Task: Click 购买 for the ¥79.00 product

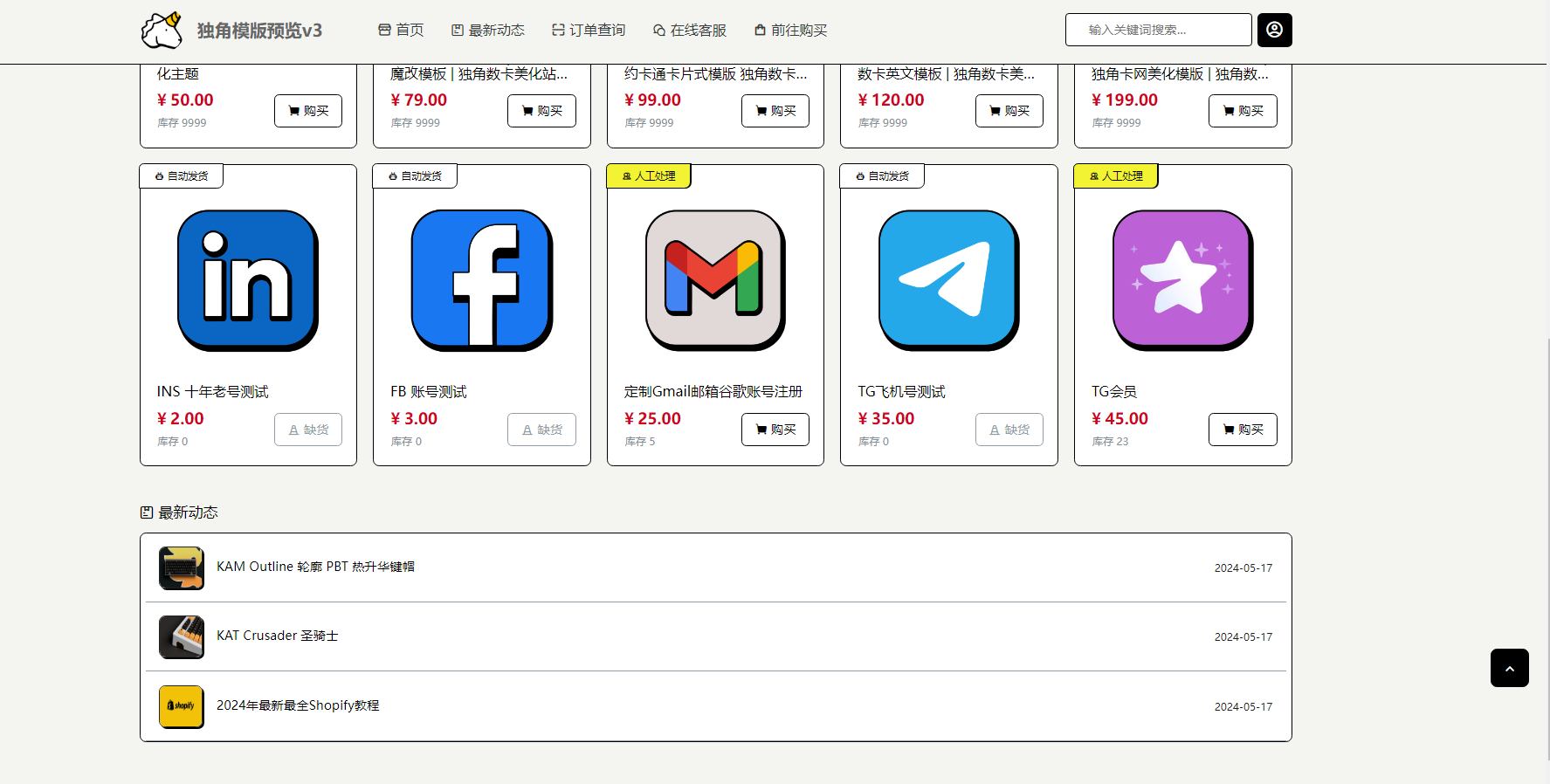Action: coord(541,111)
